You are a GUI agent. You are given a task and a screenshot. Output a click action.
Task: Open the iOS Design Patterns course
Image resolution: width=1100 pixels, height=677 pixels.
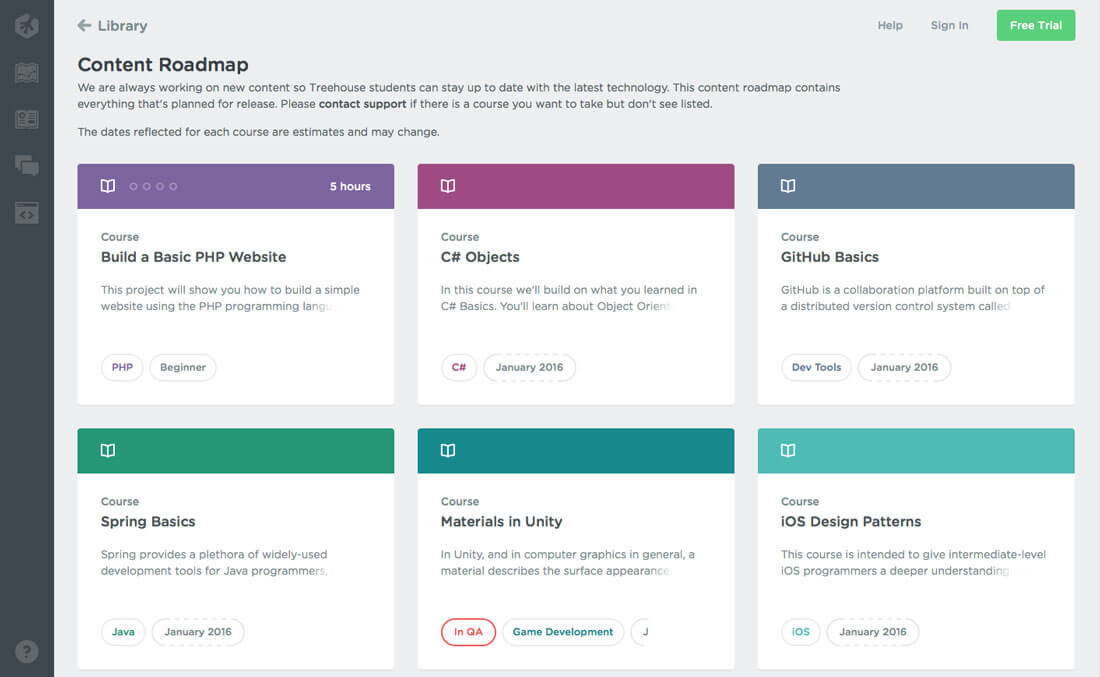tap(850, 521)
